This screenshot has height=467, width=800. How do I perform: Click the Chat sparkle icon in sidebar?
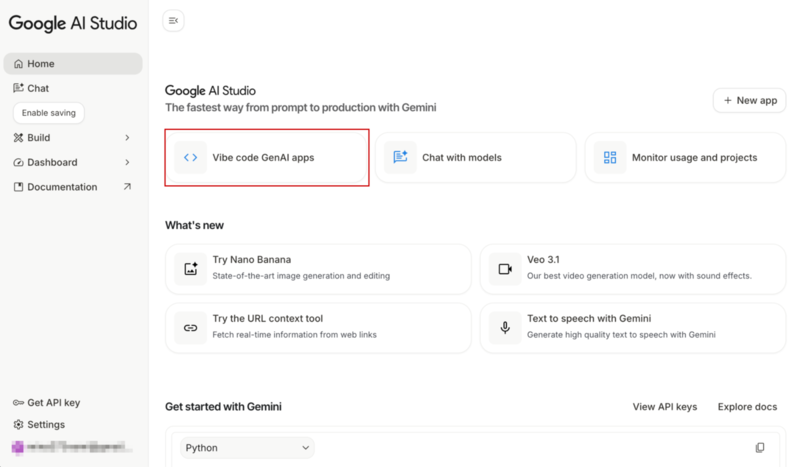coord(18,88)
